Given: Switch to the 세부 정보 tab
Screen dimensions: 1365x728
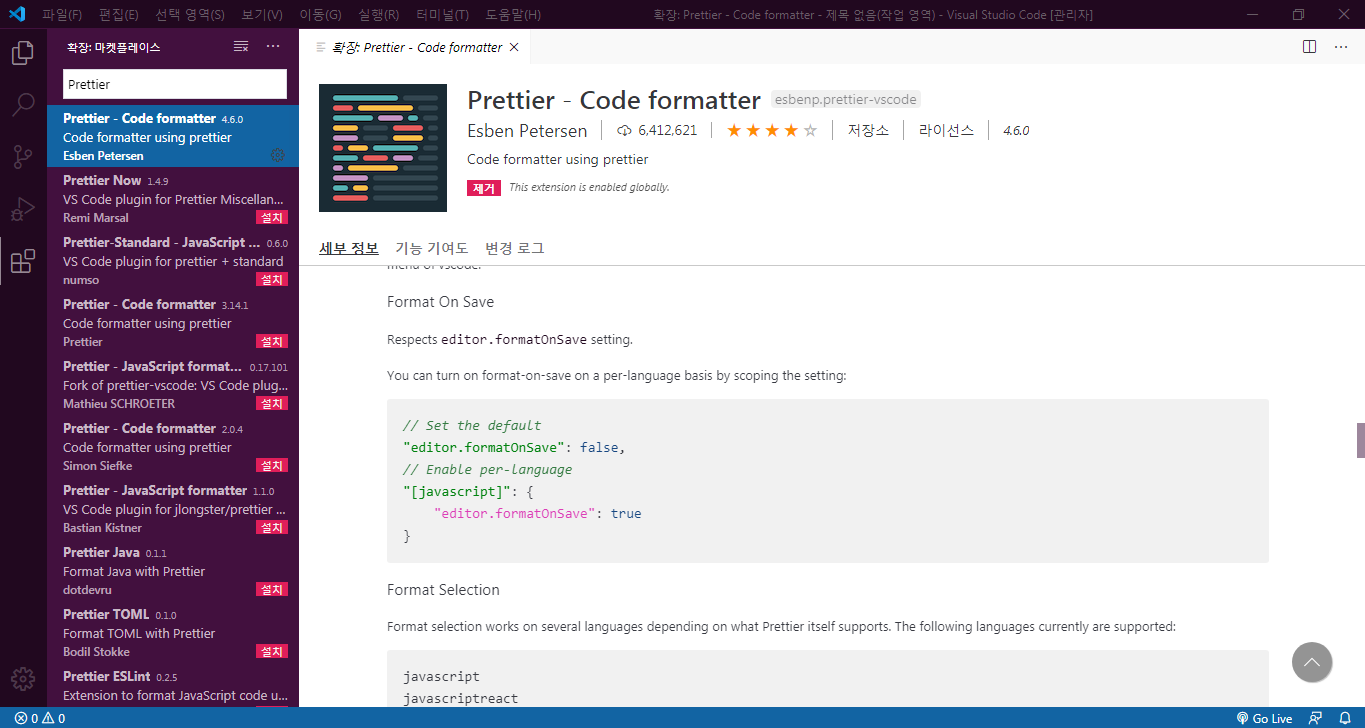Looking at the screenshot, I should tap(349, 248).
